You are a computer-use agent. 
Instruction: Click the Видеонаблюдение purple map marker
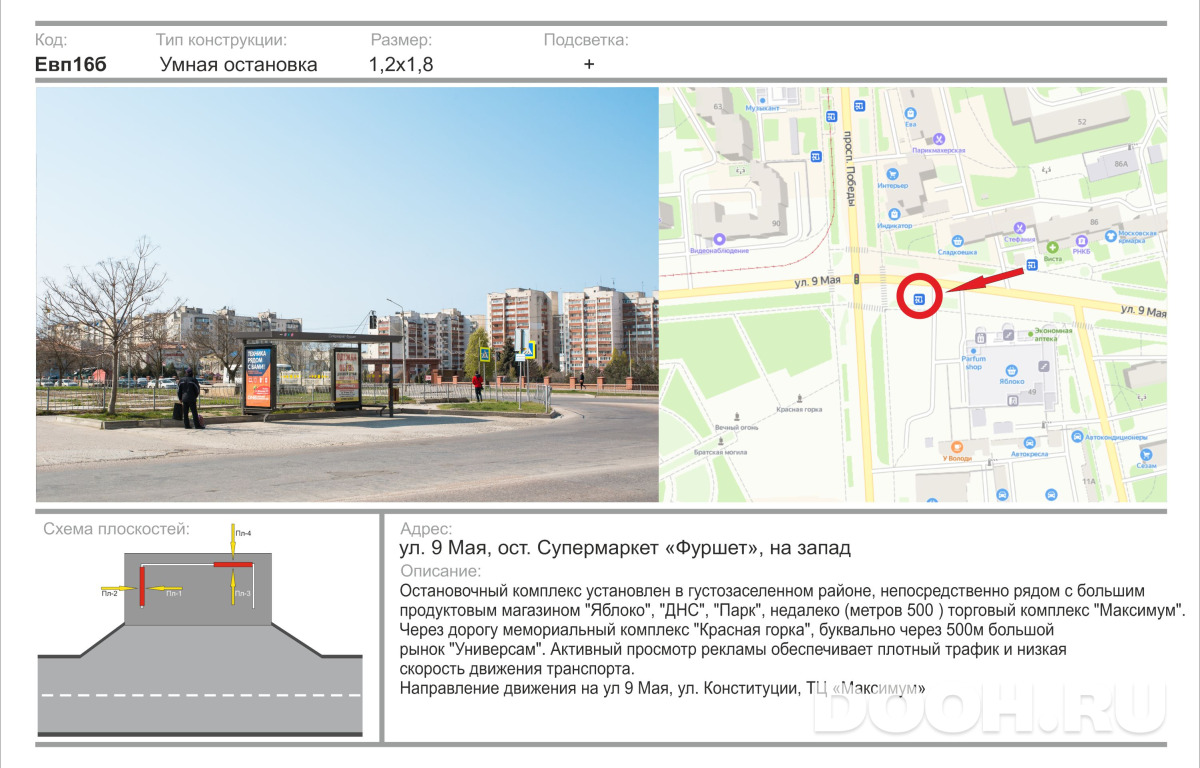click(x=719, y=240)
